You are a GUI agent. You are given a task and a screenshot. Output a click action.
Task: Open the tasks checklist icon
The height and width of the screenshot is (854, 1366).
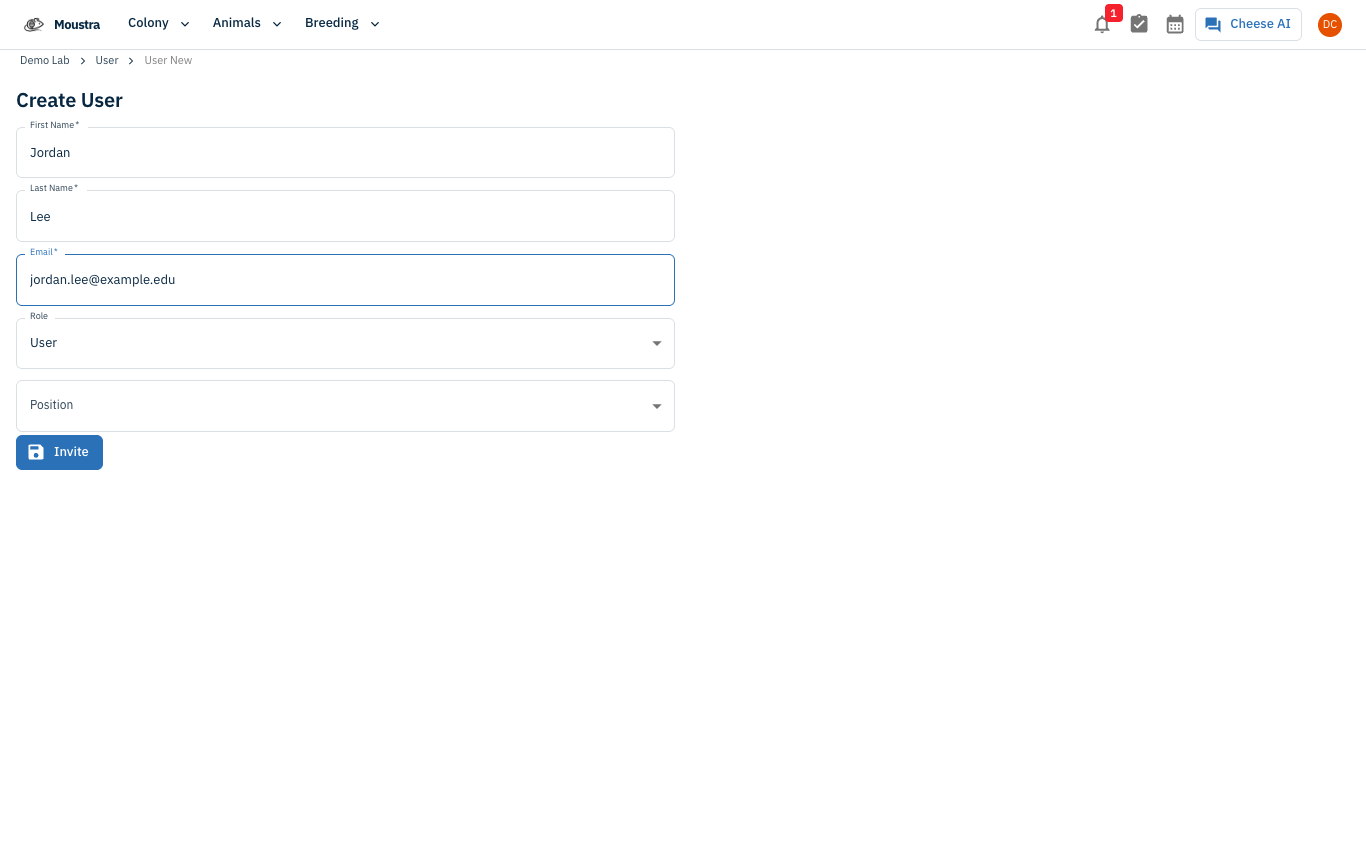1139,24
